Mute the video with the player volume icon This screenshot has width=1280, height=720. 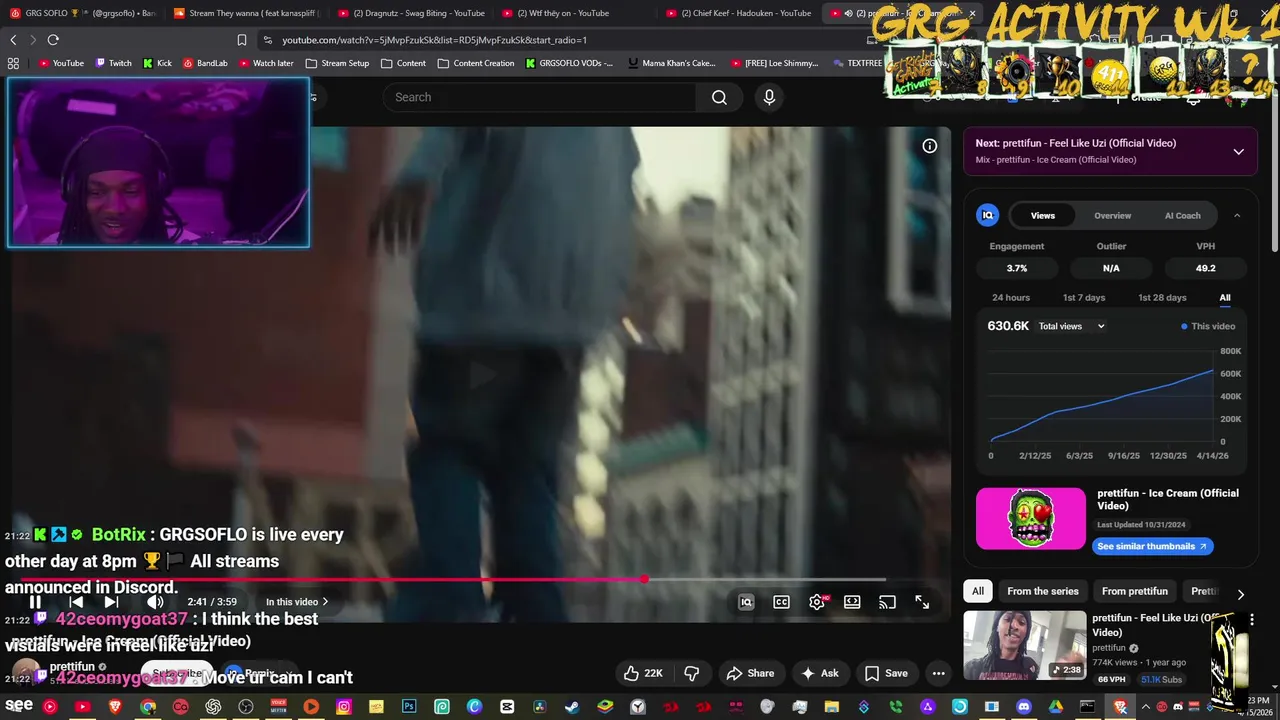[155, 602]
